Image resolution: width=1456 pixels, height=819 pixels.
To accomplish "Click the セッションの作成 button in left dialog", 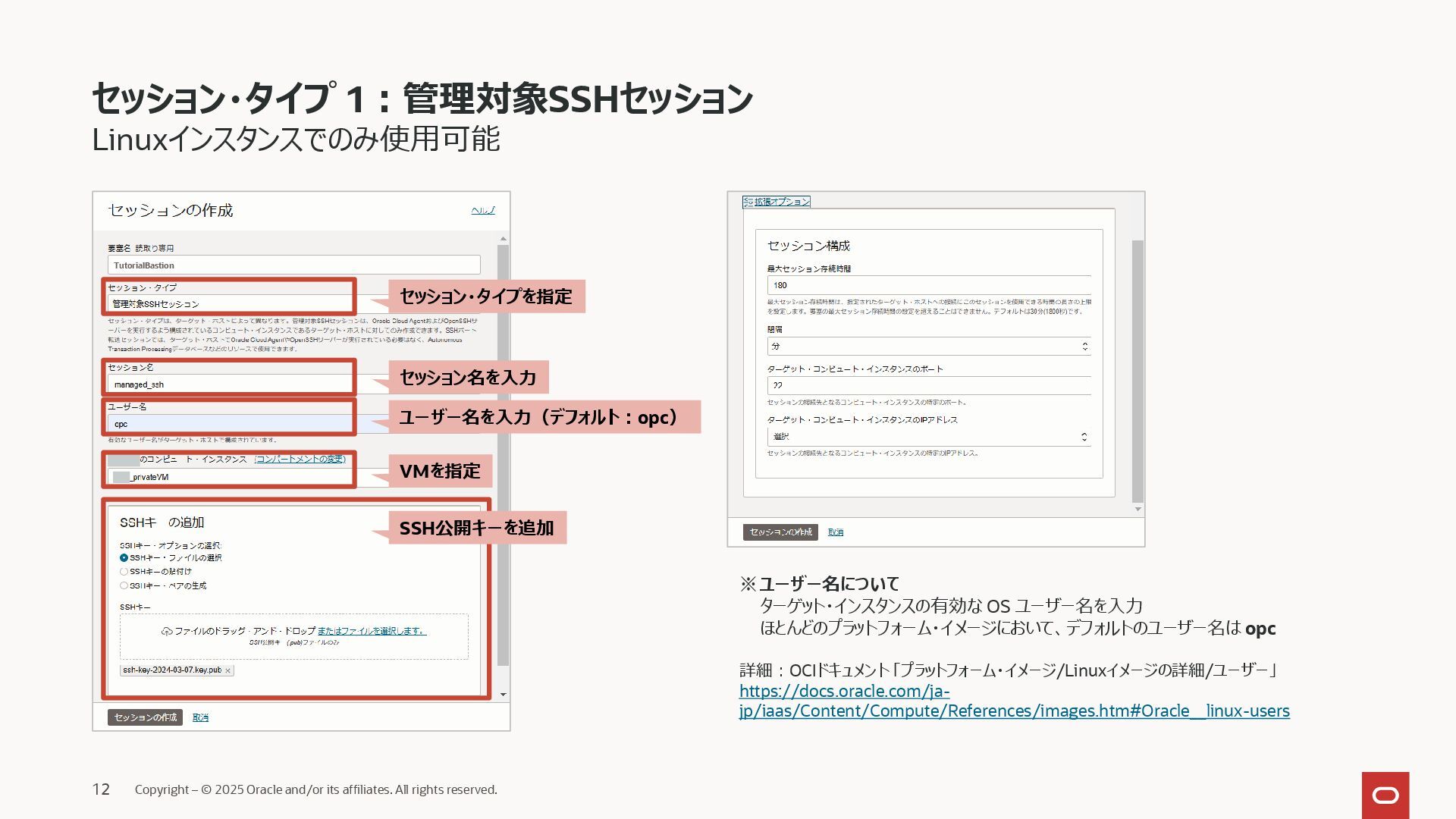I will (x=145, y=717).
